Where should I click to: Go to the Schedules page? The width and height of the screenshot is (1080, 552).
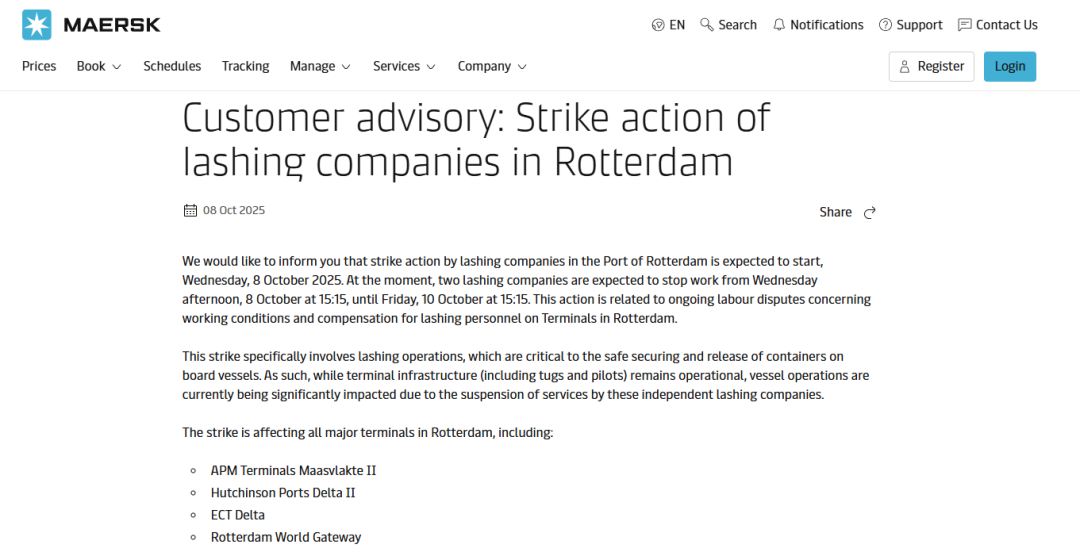point(172,66)
